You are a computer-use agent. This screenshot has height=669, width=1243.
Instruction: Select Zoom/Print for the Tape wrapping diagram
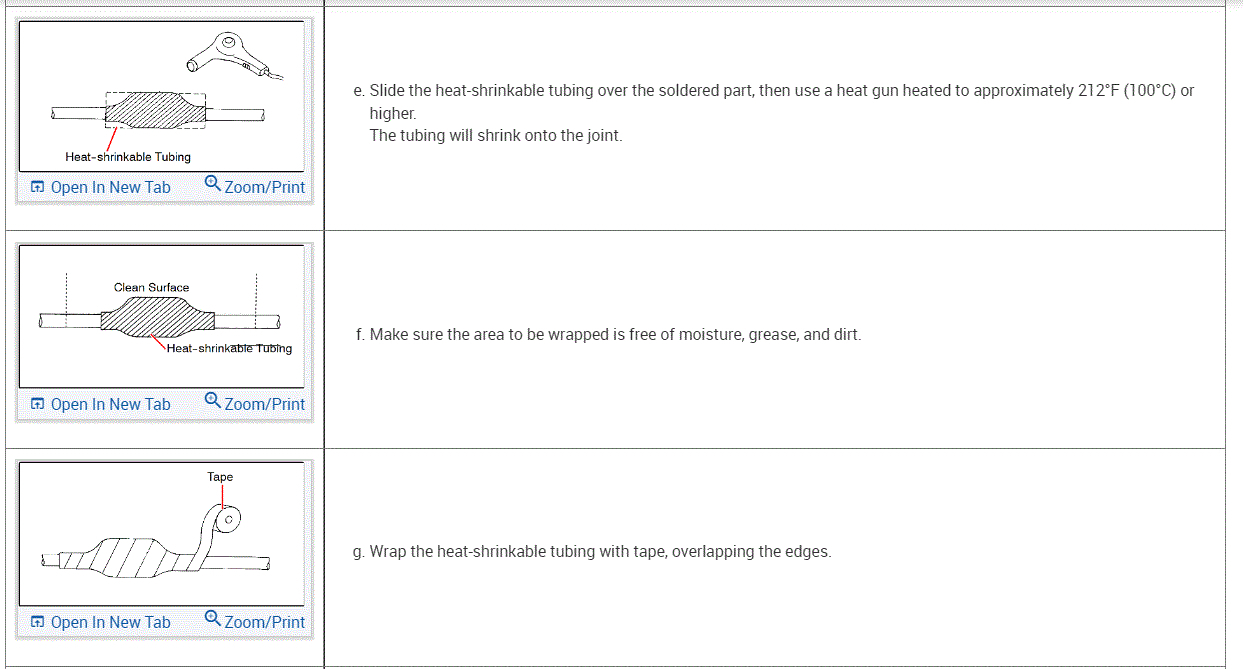(255, 622)
